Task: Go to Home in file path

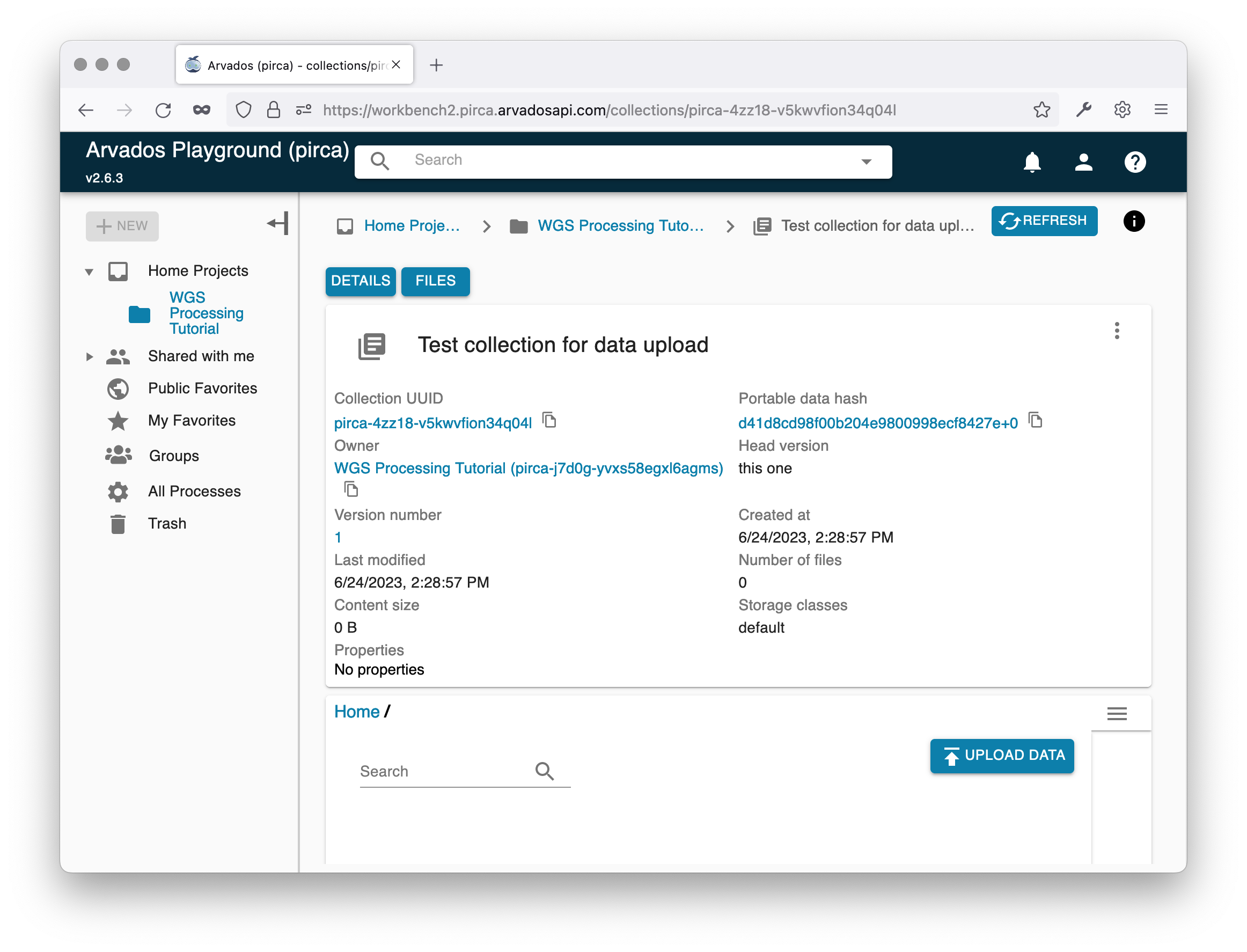Action: click(356, 712)
